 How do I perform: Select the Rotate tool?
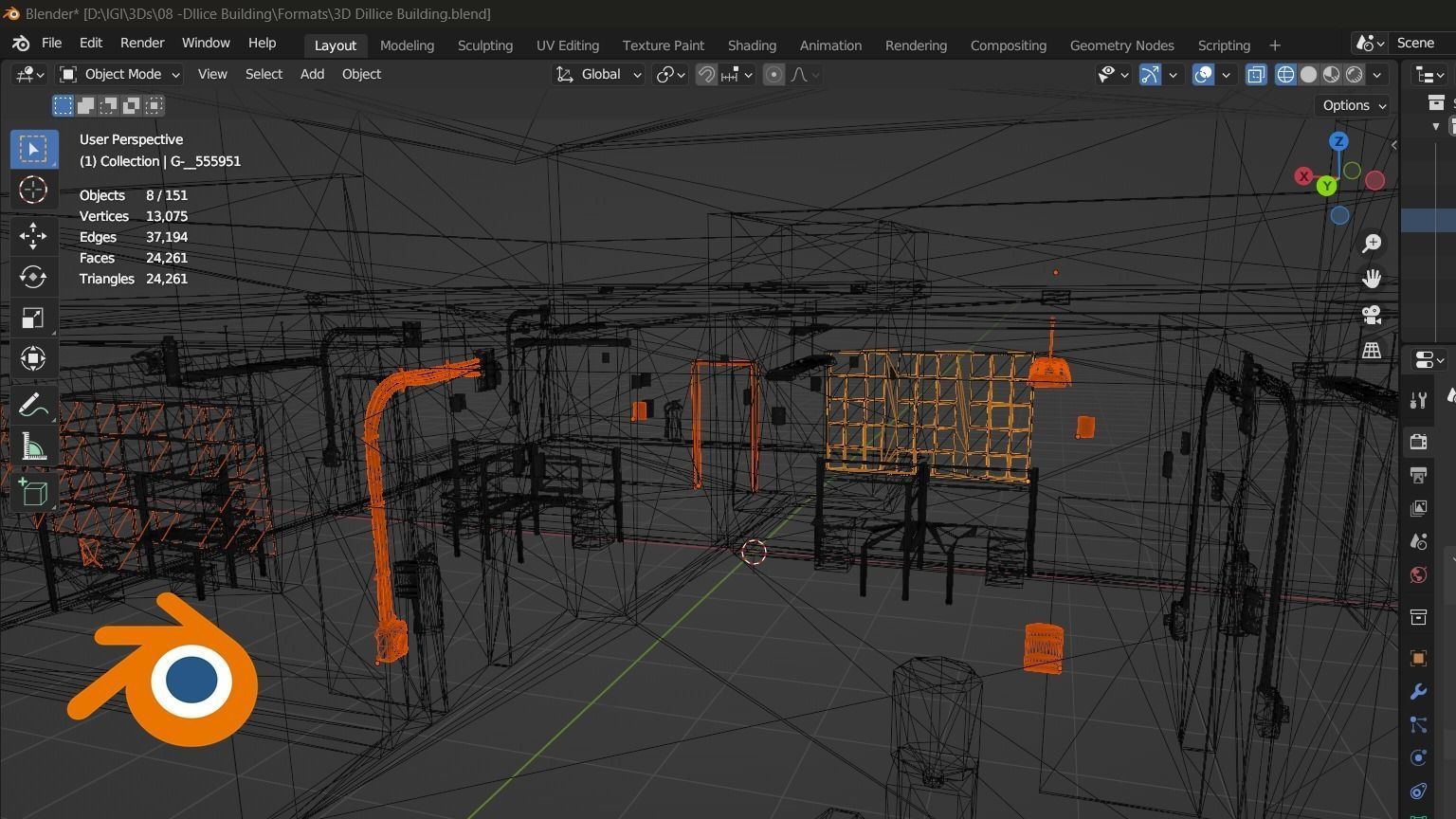(x=34, y=276)
